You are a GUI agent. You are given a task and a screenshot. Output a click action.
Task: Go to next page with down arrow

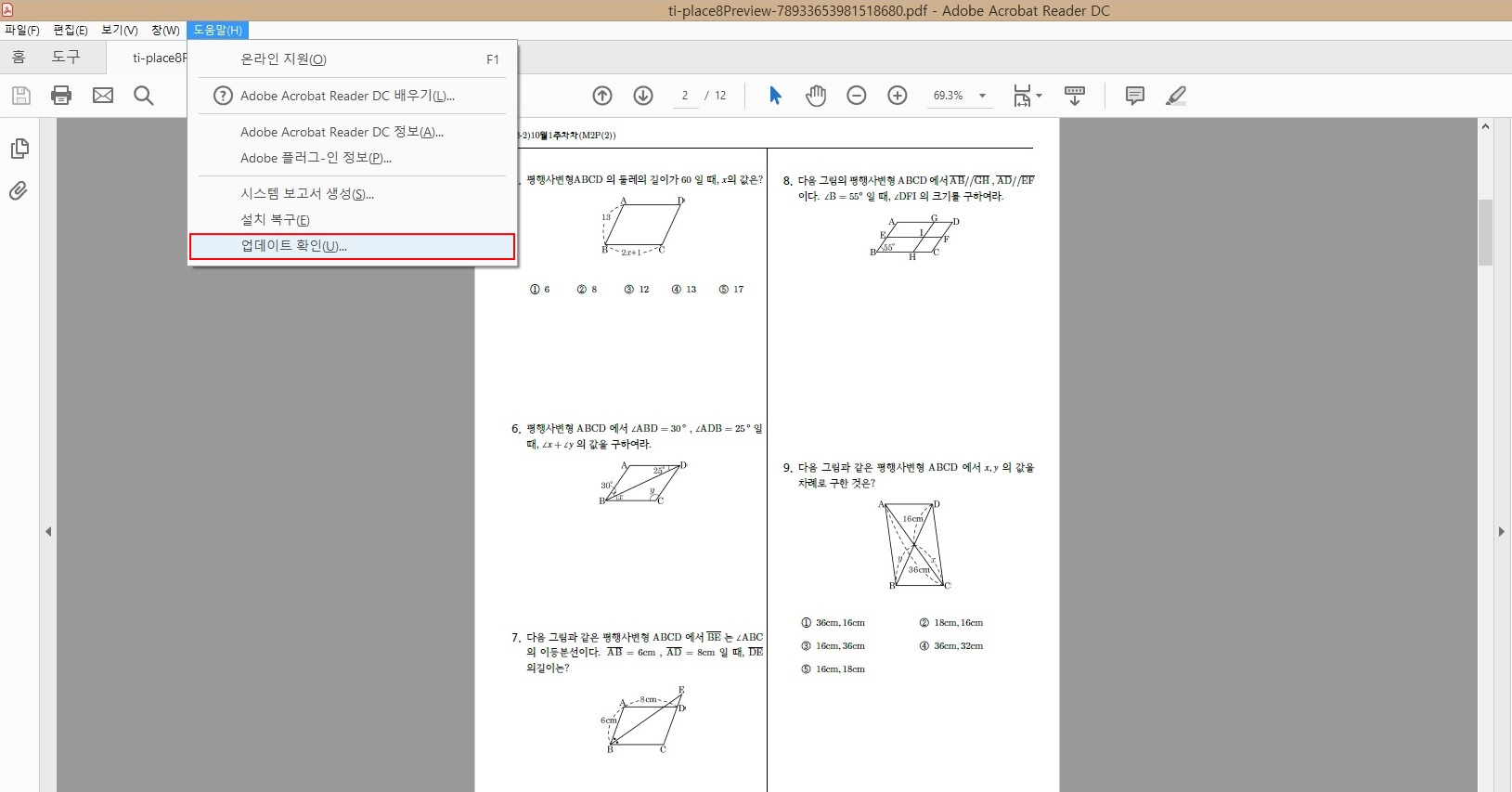(x=643, y=96)
